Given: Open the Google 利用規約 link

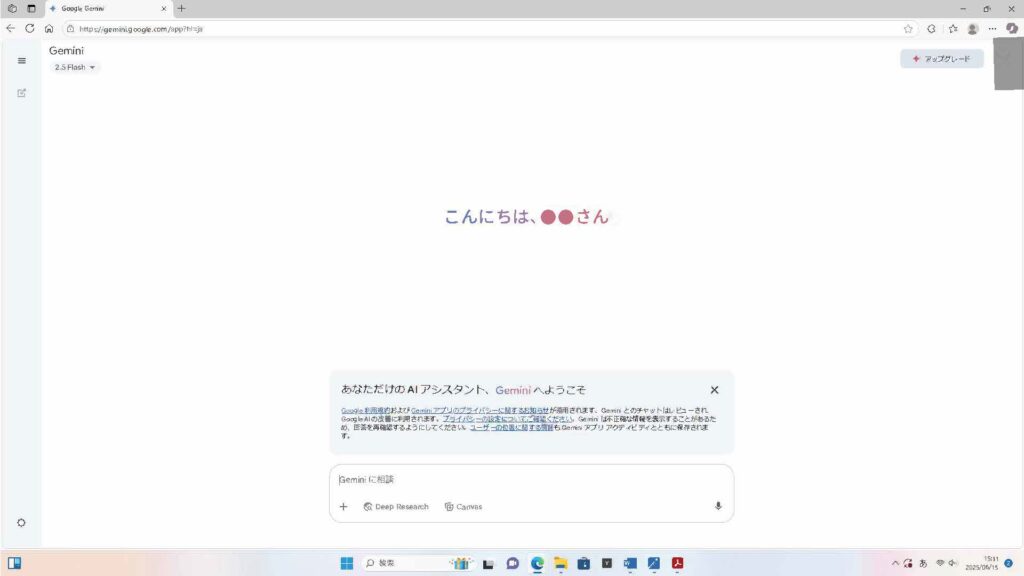Looking at the screenshot, I should coord(365,411).
